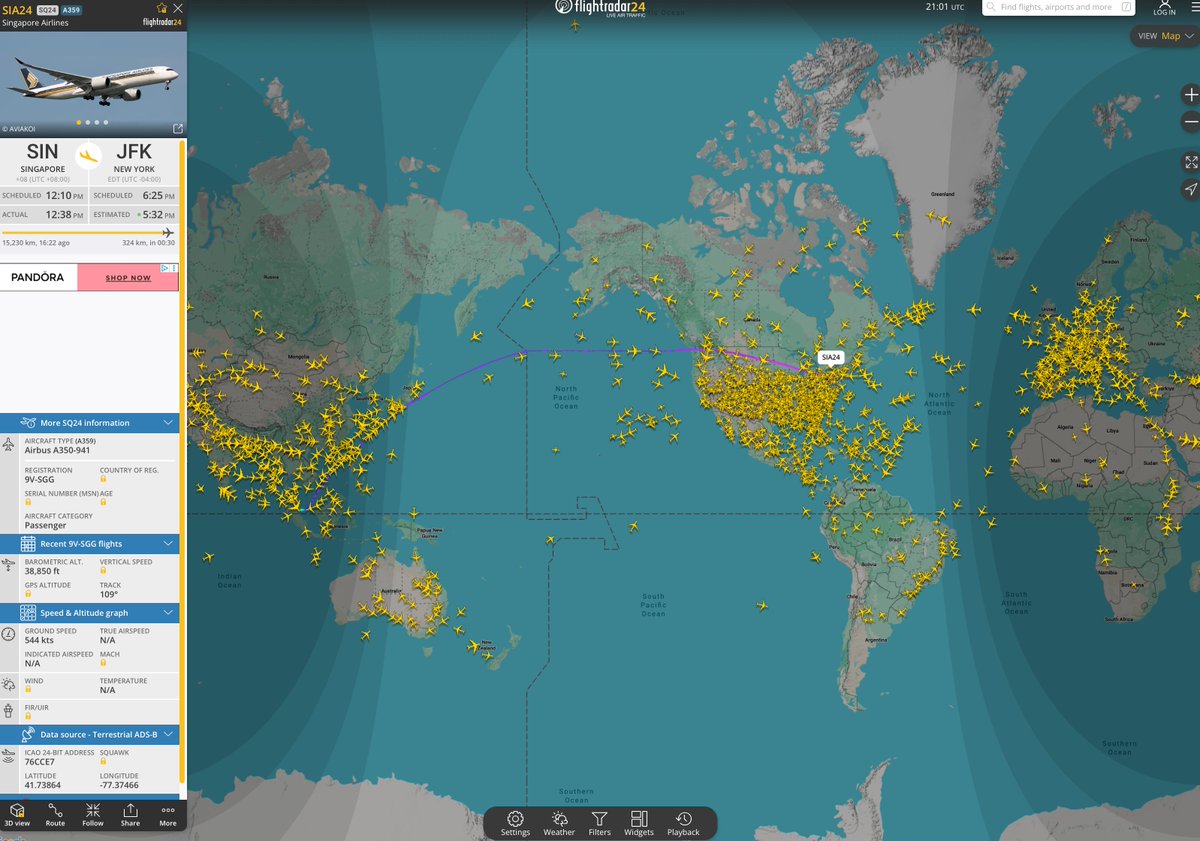Click the locked Wind icon
The width and height of the screenshot is (1200, 841).
28,690
